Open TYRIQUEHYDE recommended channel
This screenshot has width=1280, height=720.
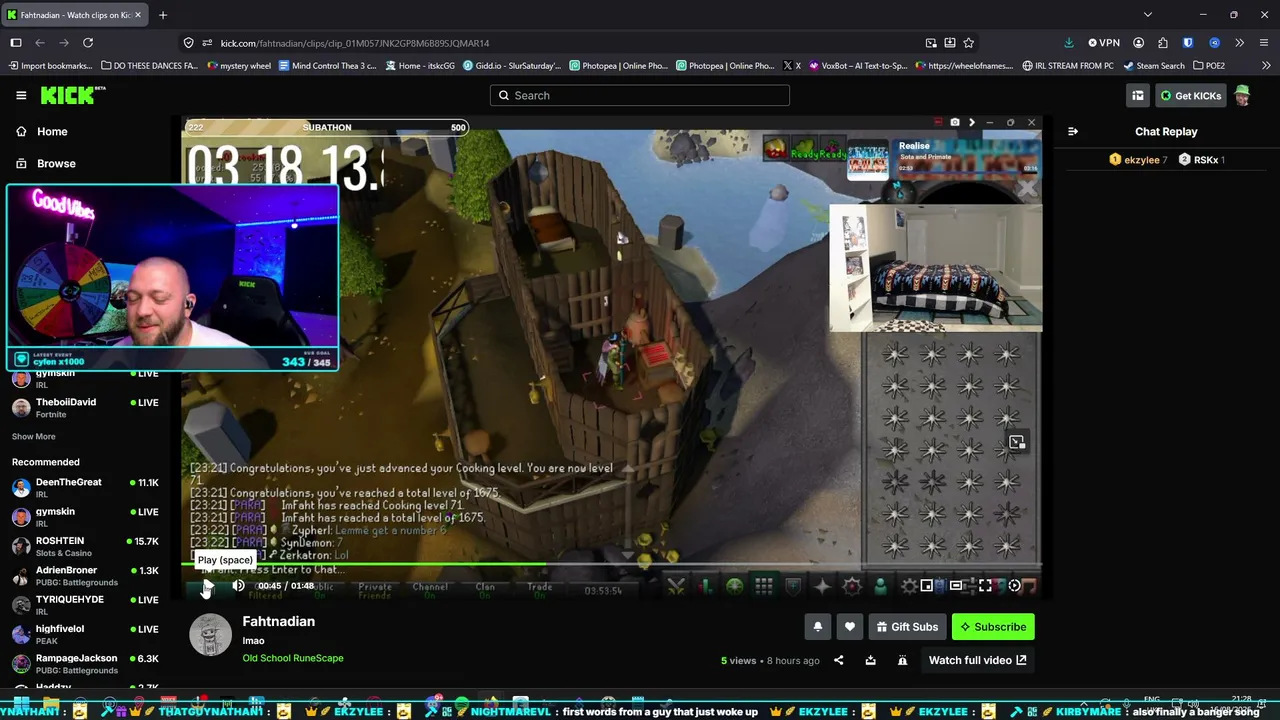click(86, 605)
